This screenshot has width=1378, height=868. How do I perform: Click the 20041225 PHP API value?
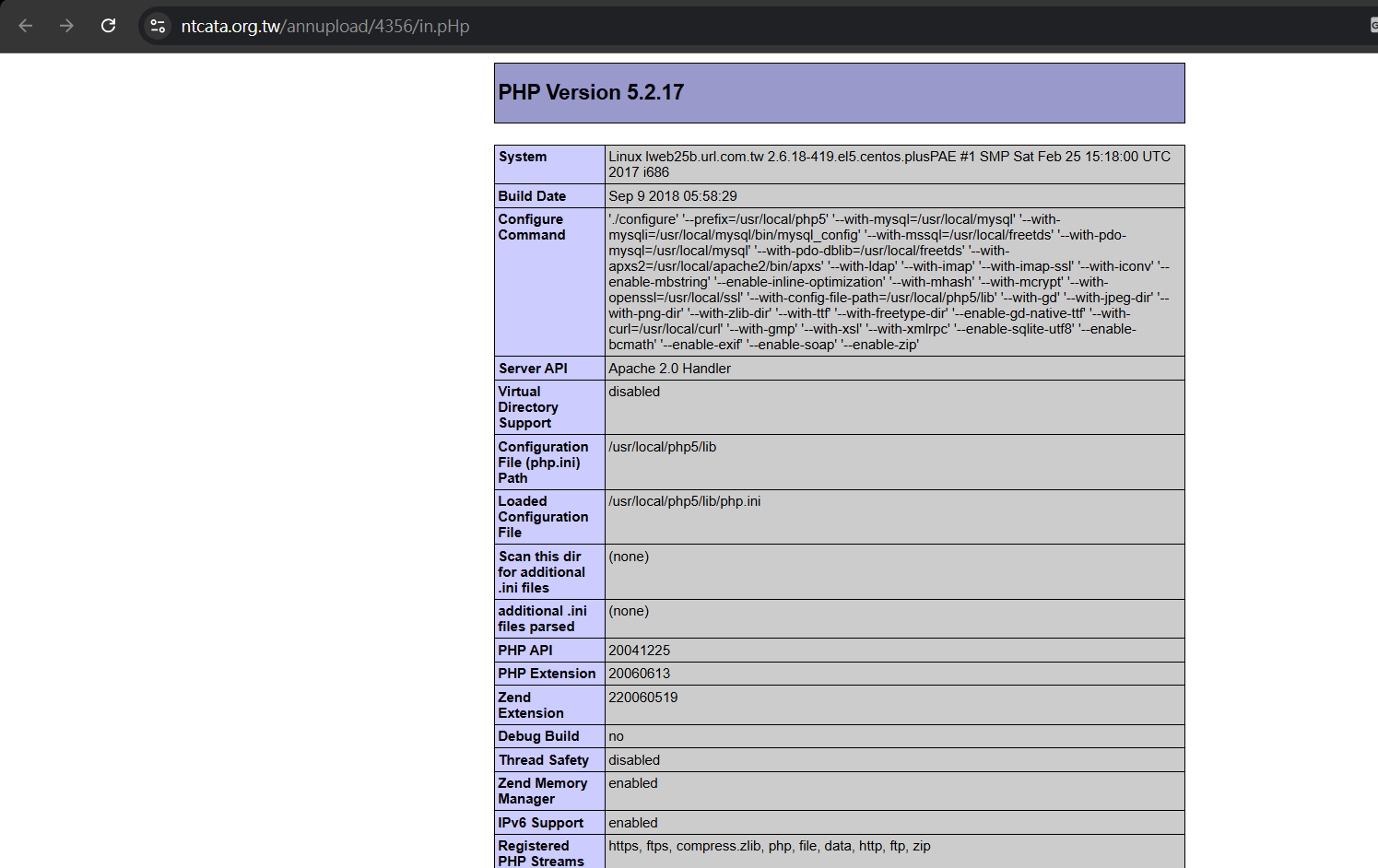click(639, 651)
